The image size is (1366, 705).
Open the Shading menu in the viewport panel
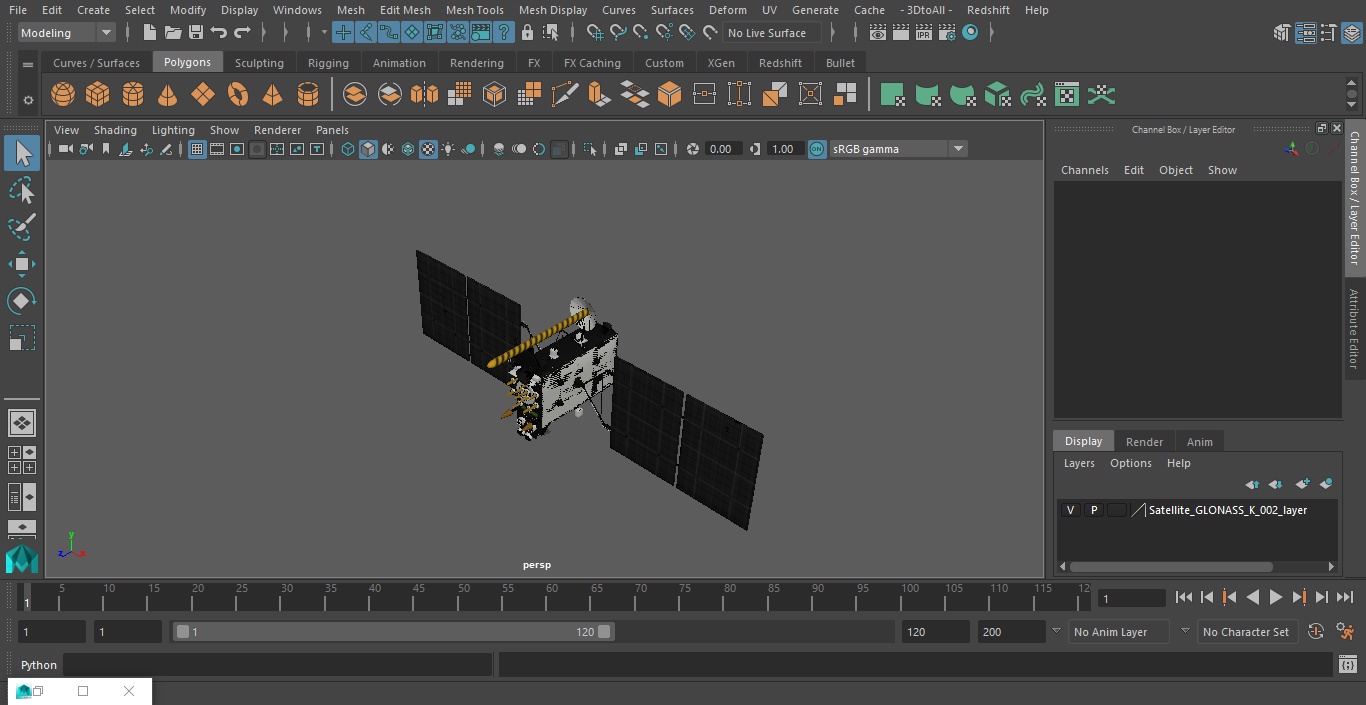115,130
